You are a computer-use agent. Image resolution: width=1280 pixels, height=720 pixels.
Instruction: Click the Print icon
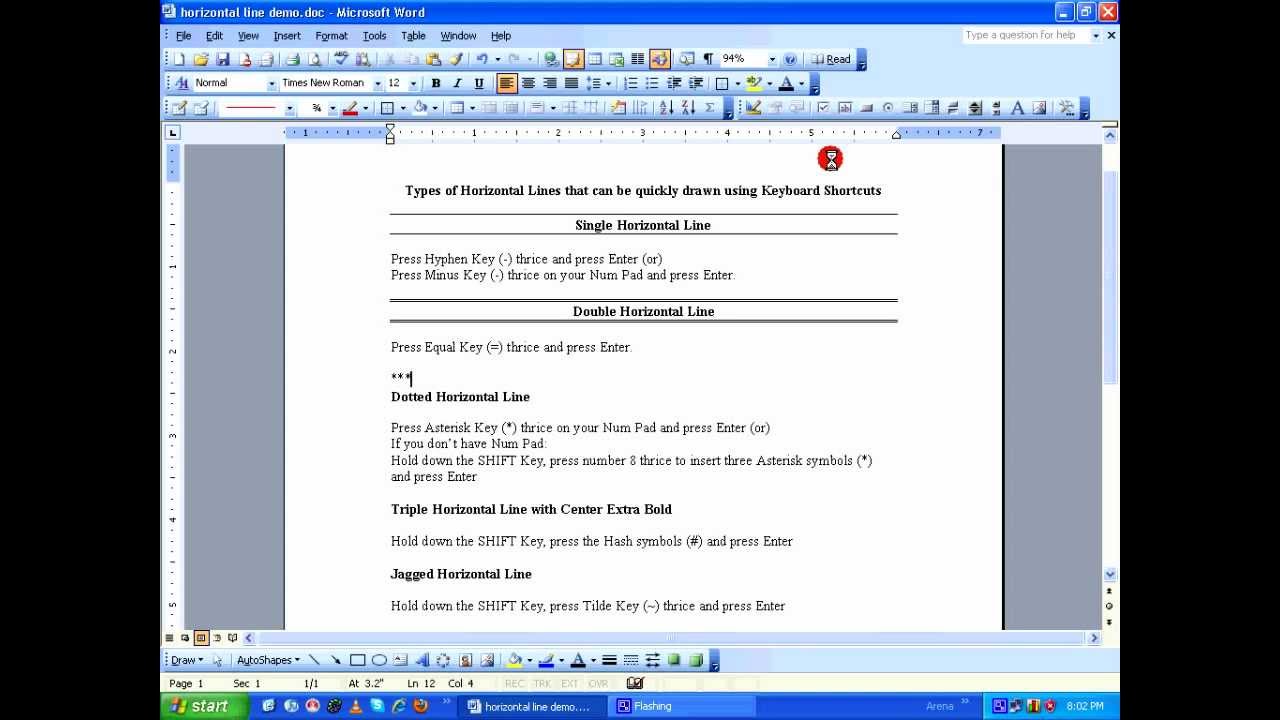(x=293, y=59)
